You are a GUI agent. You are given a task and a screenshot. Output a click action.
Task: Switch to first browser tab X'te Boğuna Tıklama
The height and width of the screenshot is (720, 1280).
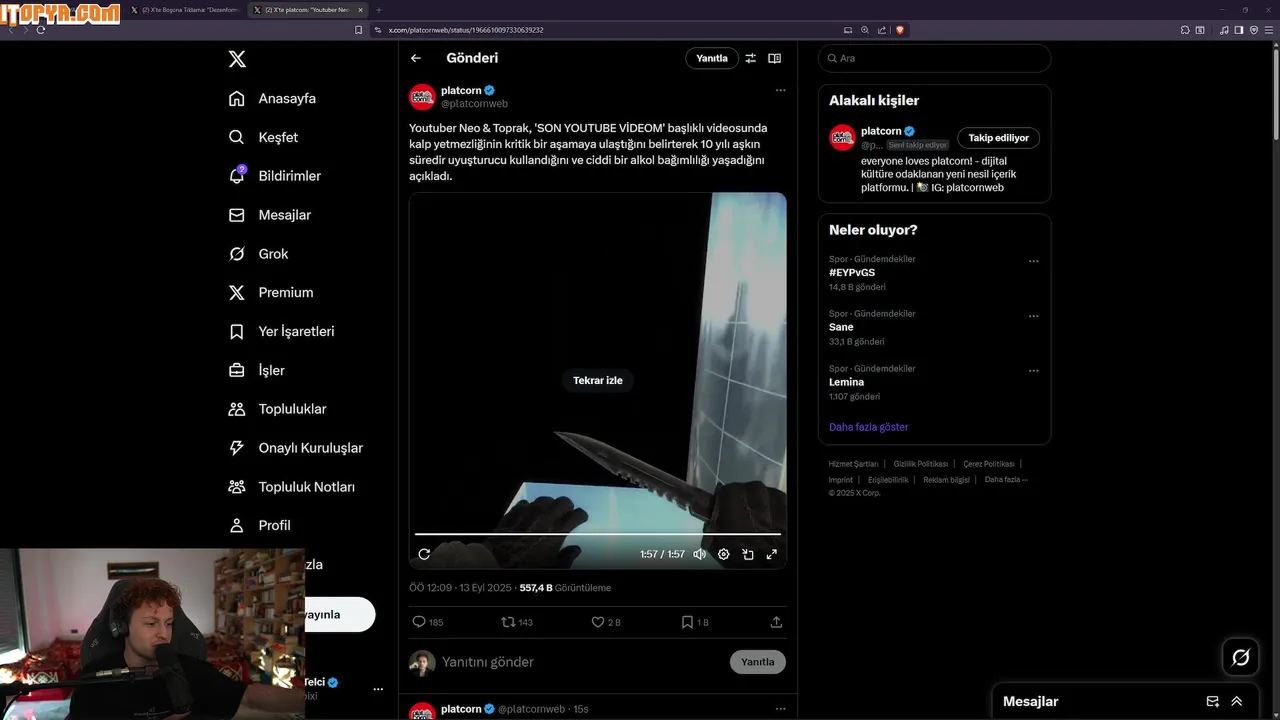(x=186, y=10)
